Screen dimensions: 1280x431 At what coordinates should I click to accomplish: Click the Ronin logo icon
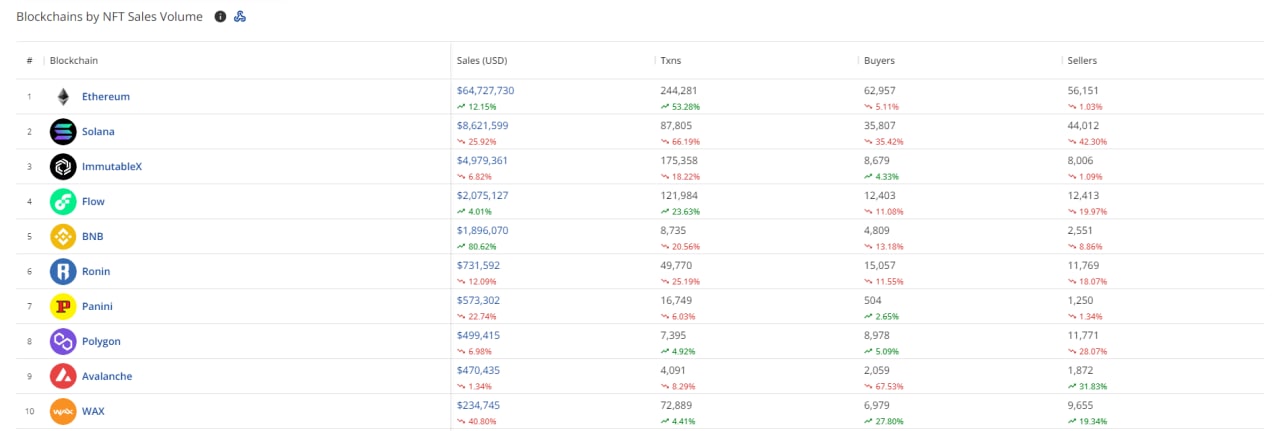[63, 272]
